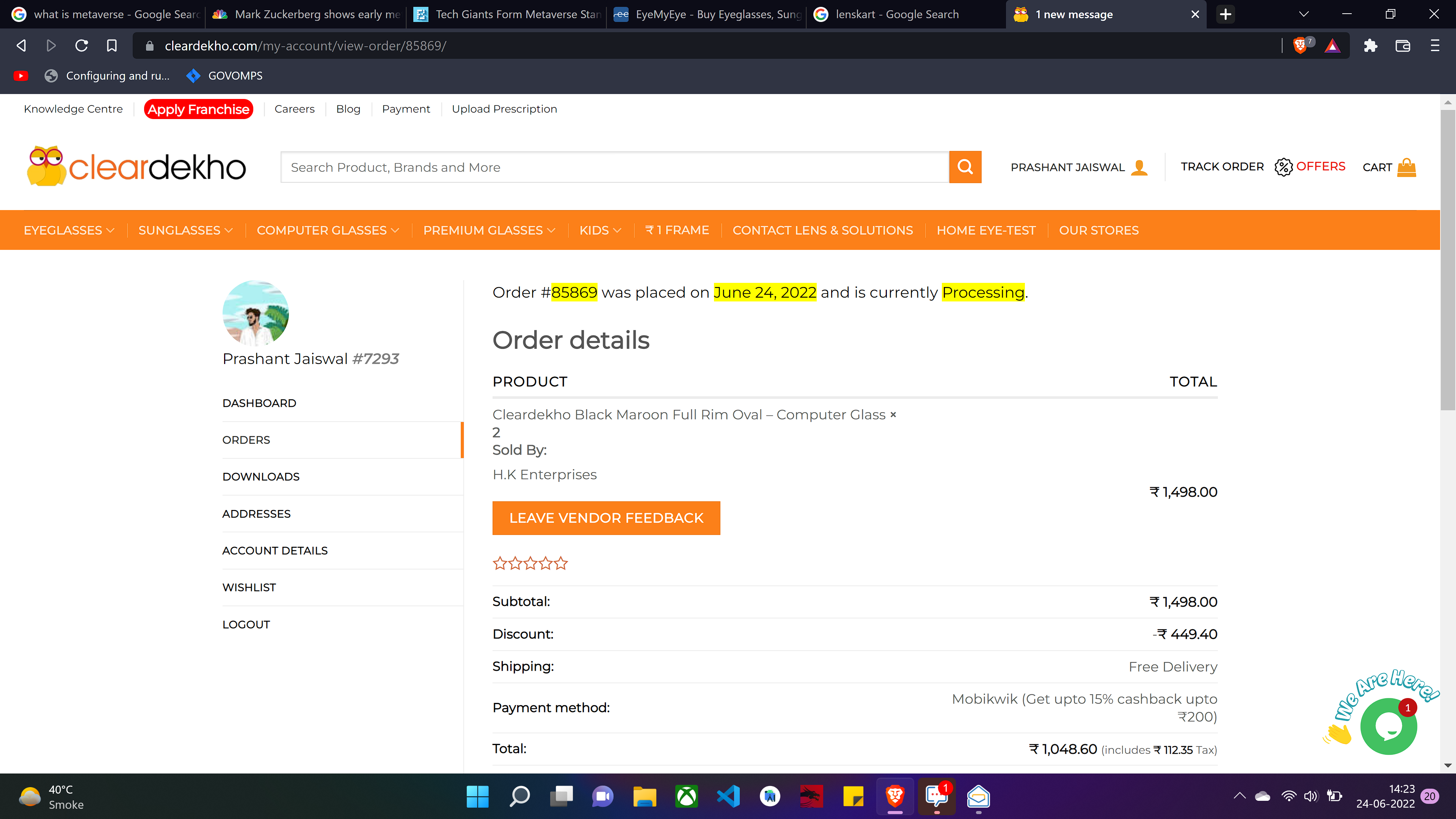Viewport: 1456px width, 819px height.
Task: Open the browser extensions puzzle icon
Action: coord(1370,46)
